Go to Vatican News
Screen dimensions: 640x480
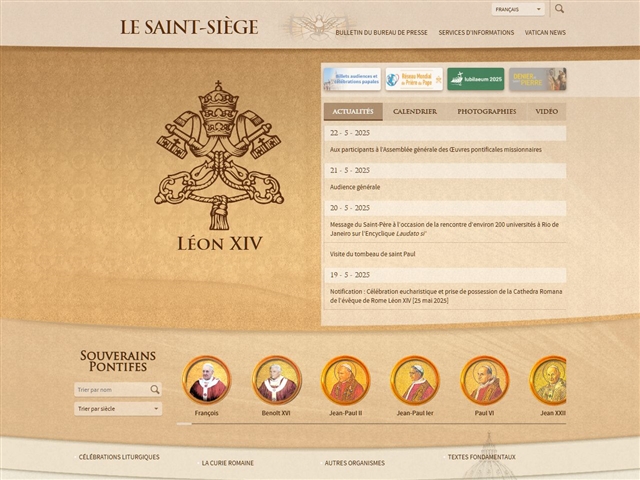pyautogui.click(x=545, y=33)
